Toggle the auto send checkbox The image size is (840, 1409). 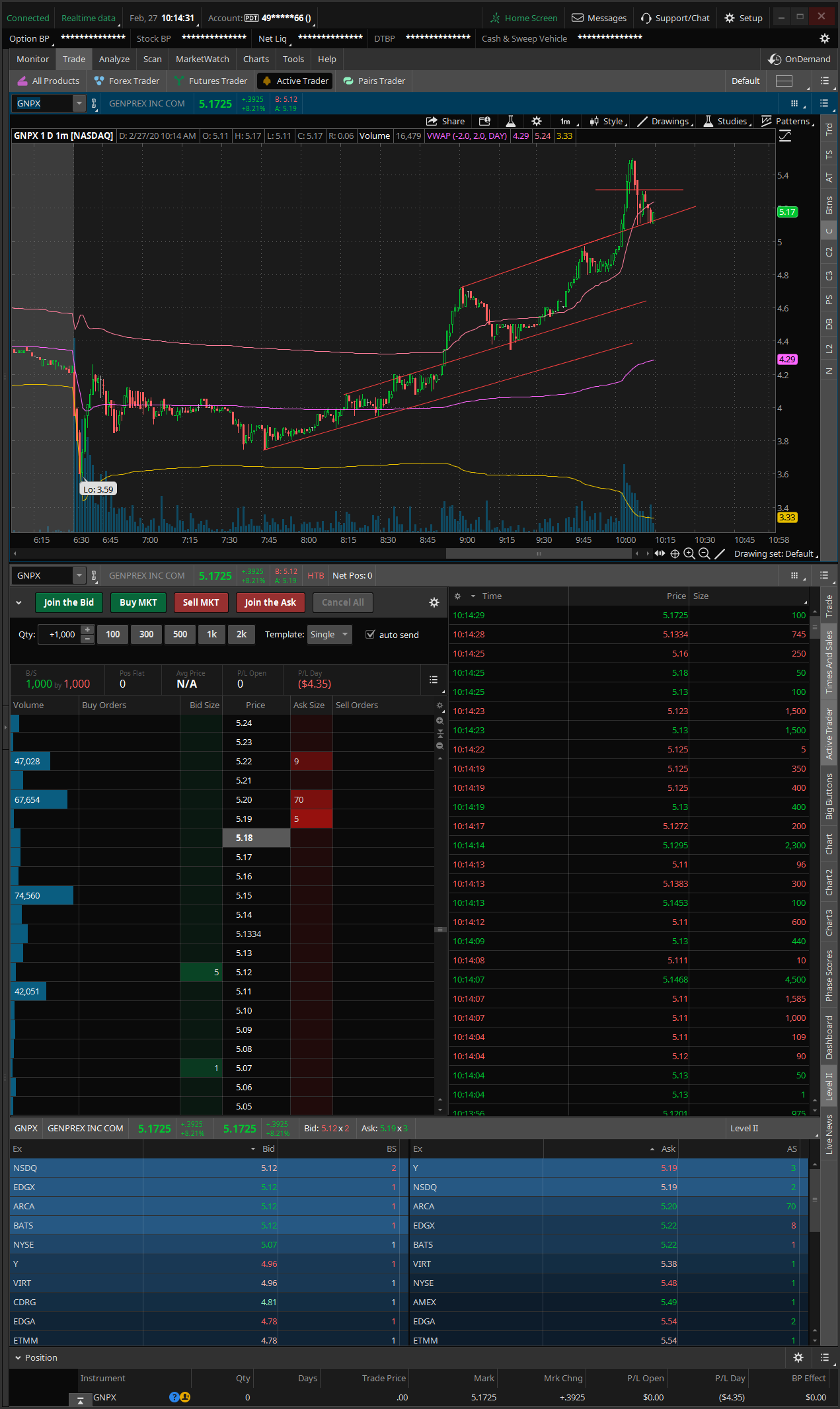371,634
